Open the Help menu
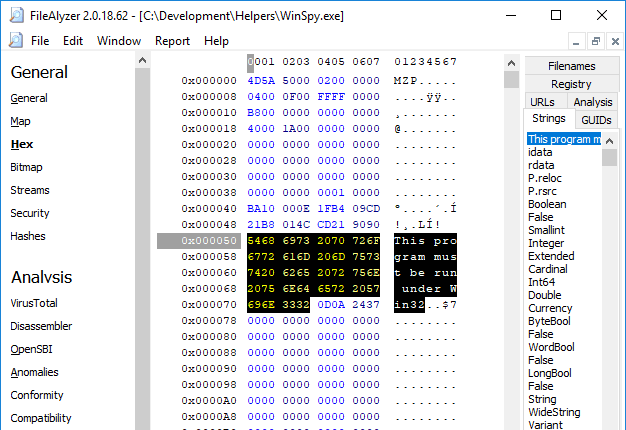The image size is (626, 430). (216, 41)
